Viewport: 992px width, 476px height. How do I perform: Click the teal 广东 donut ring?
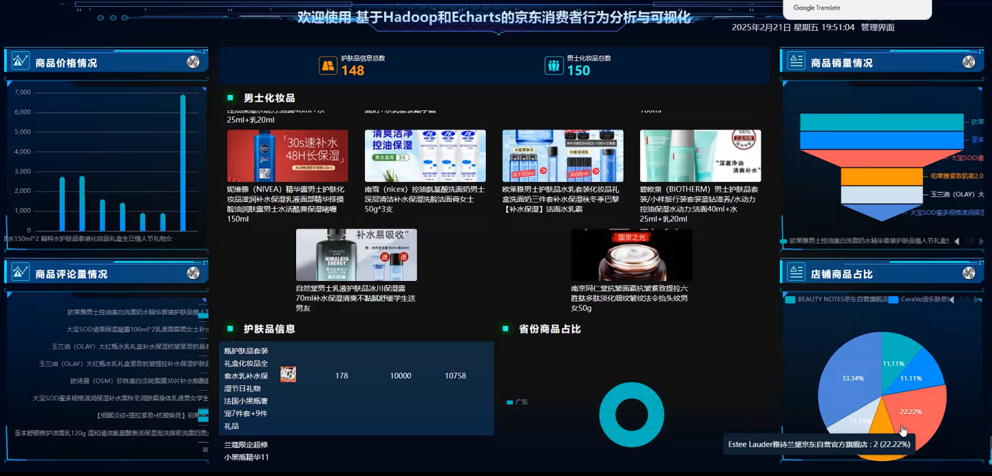(606, 415)
